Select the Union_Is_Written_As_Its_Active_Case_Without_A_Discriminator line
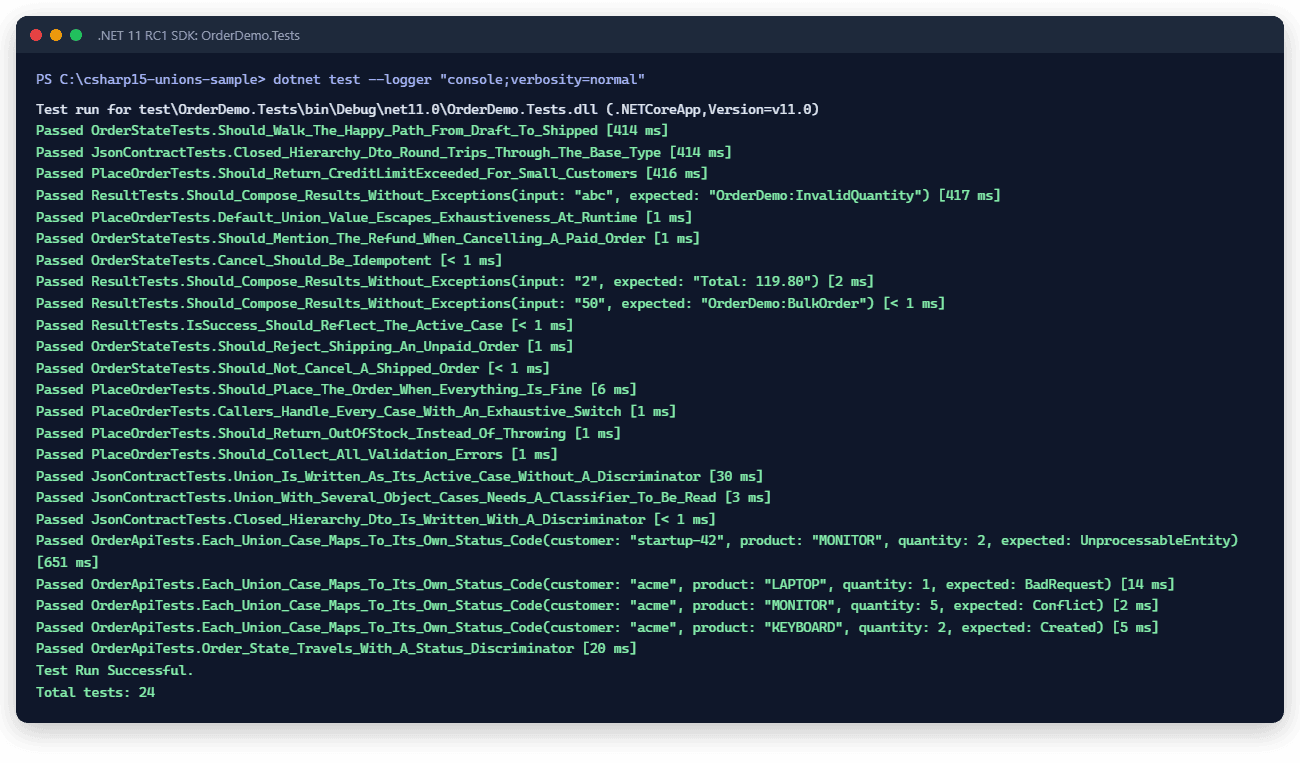Screen dimensions: 1300x763 click(399, 476)
